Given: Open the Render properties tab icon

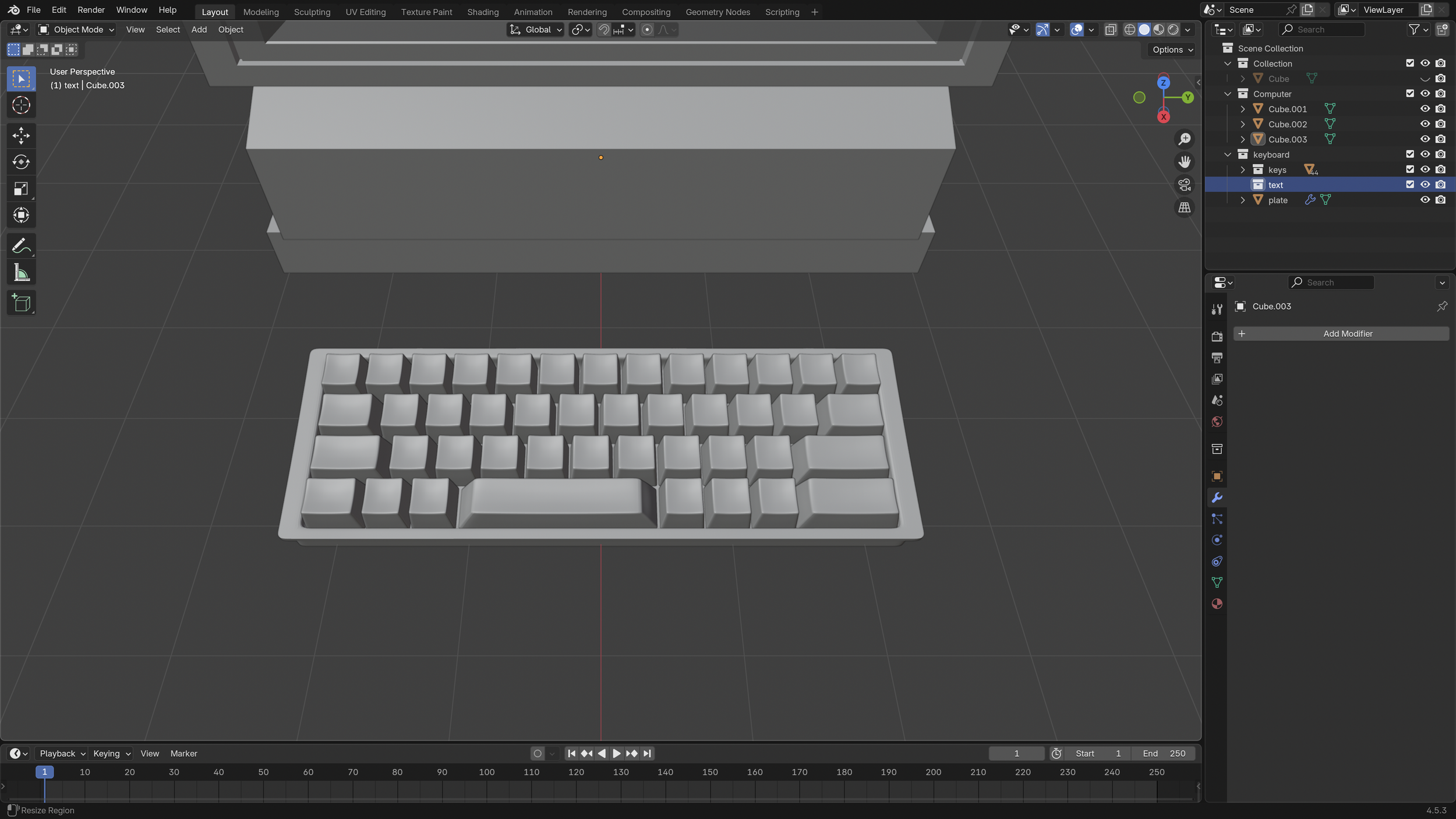Looking at the screenshot, I should click(x=1217, y=337).
